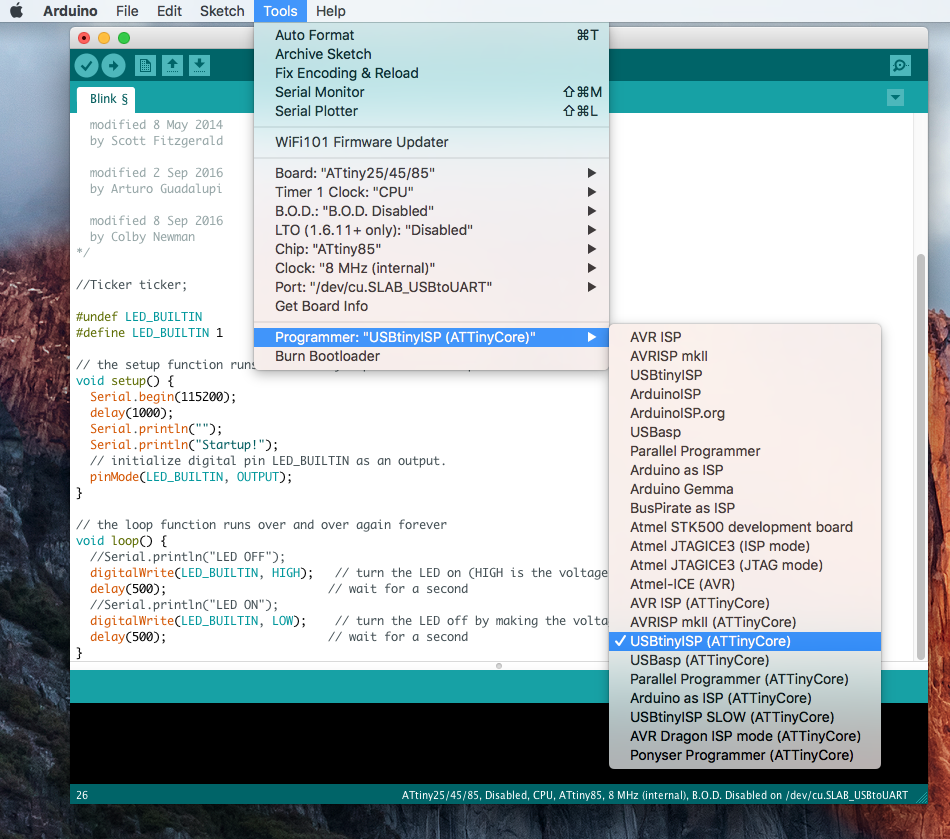Select AVRISP mkII programmer
The width and height of the screenshot is (950, 839).
745,356
